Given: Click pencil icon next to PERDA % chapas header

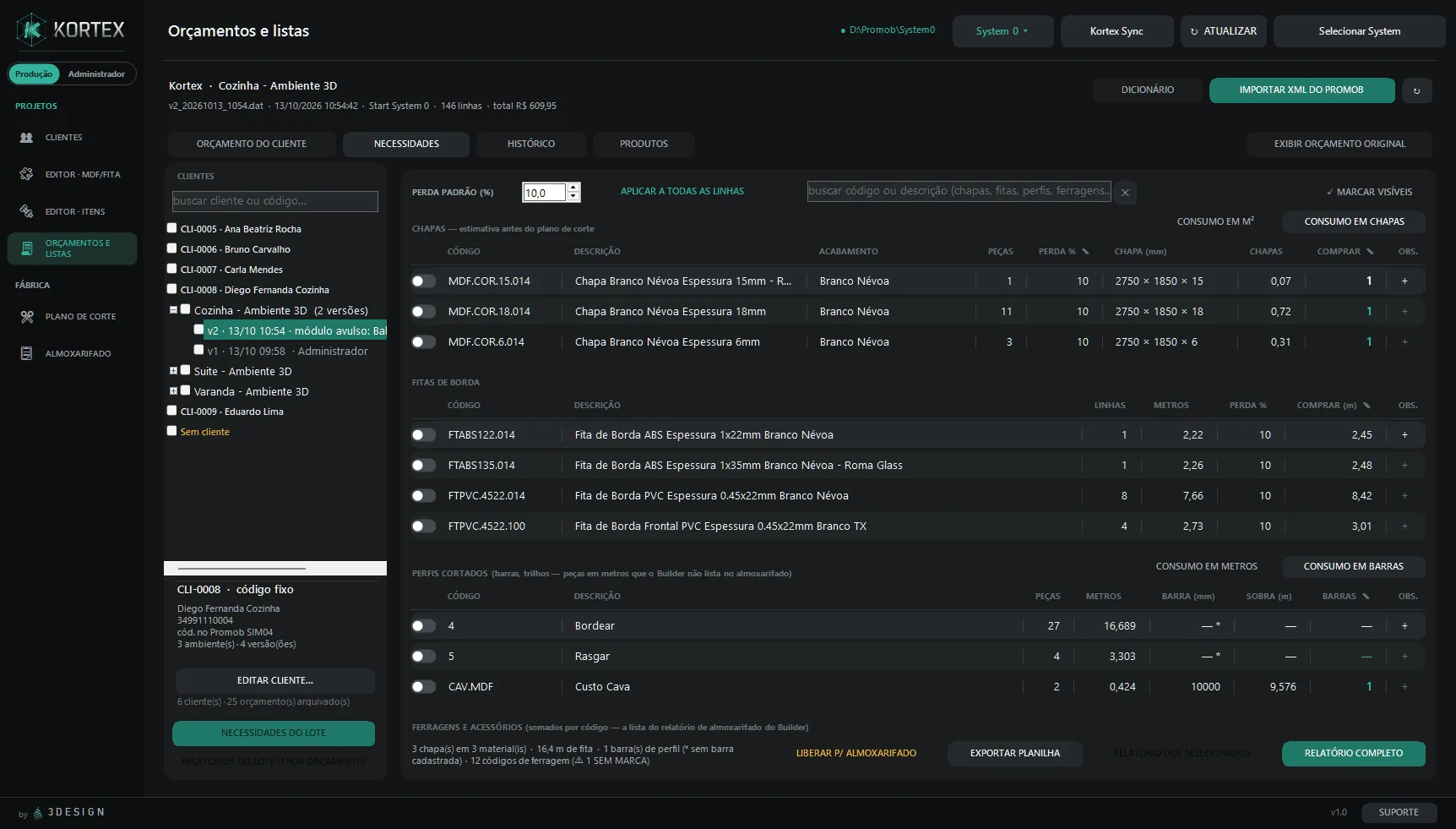Looking at the screenshot, I should 1085,252.
